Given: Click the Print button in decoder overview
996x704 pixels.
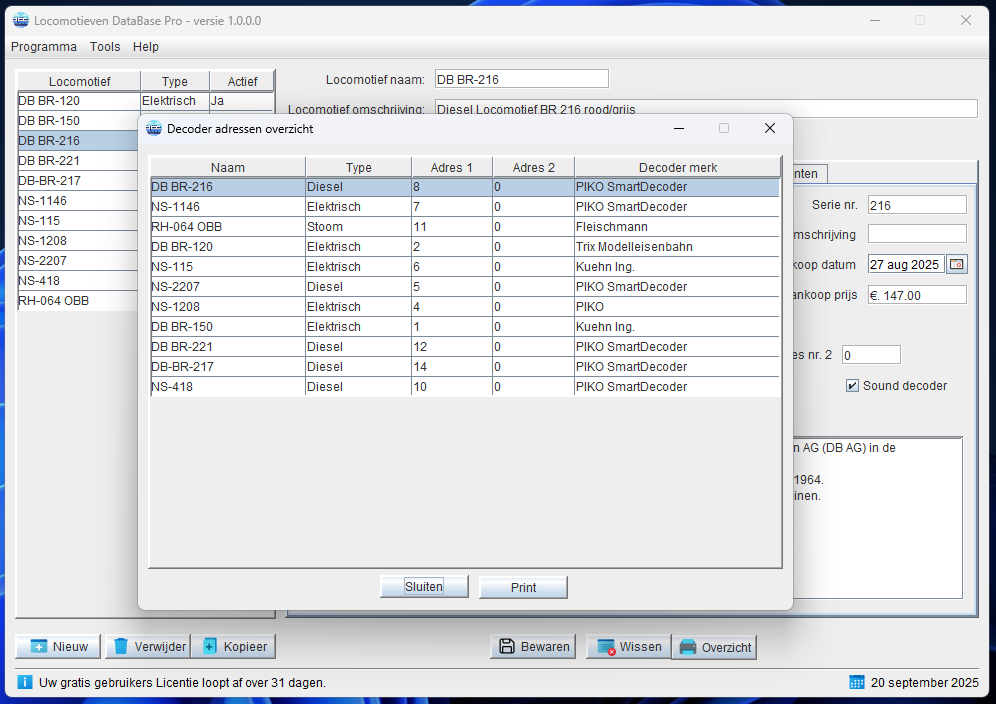Looking at the screenshot, I should [523, 587].
